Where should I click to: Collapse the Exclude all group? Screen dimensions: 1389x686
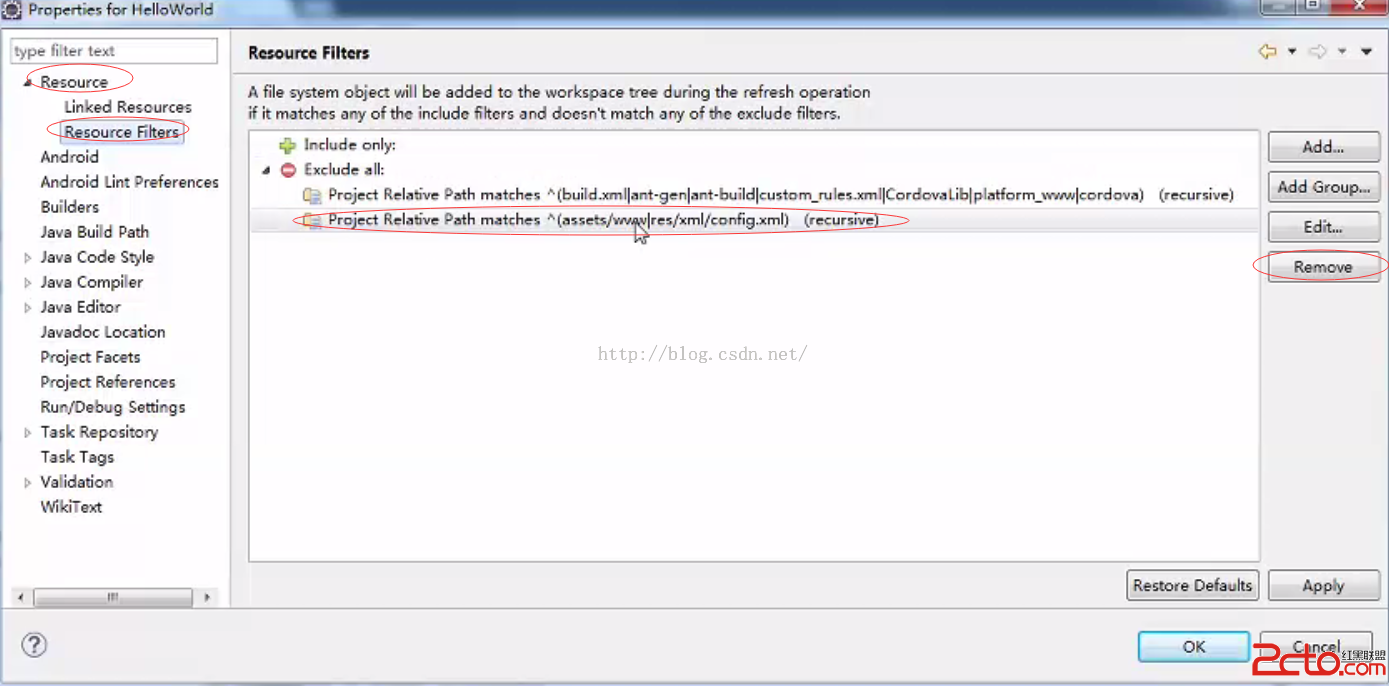tap(267, 170)
